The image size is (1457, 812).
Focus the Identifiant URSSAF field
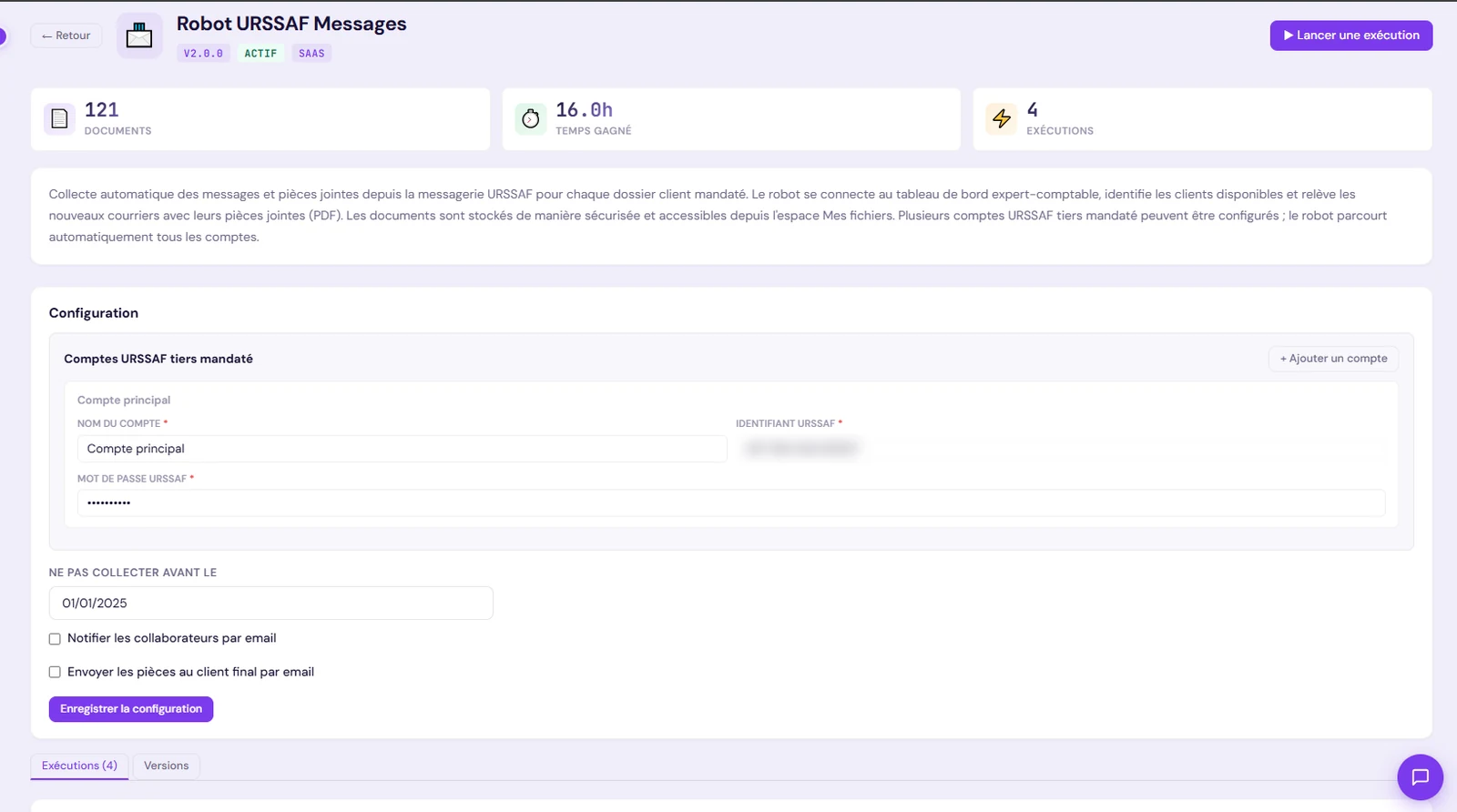click(x=1061, y=449)
